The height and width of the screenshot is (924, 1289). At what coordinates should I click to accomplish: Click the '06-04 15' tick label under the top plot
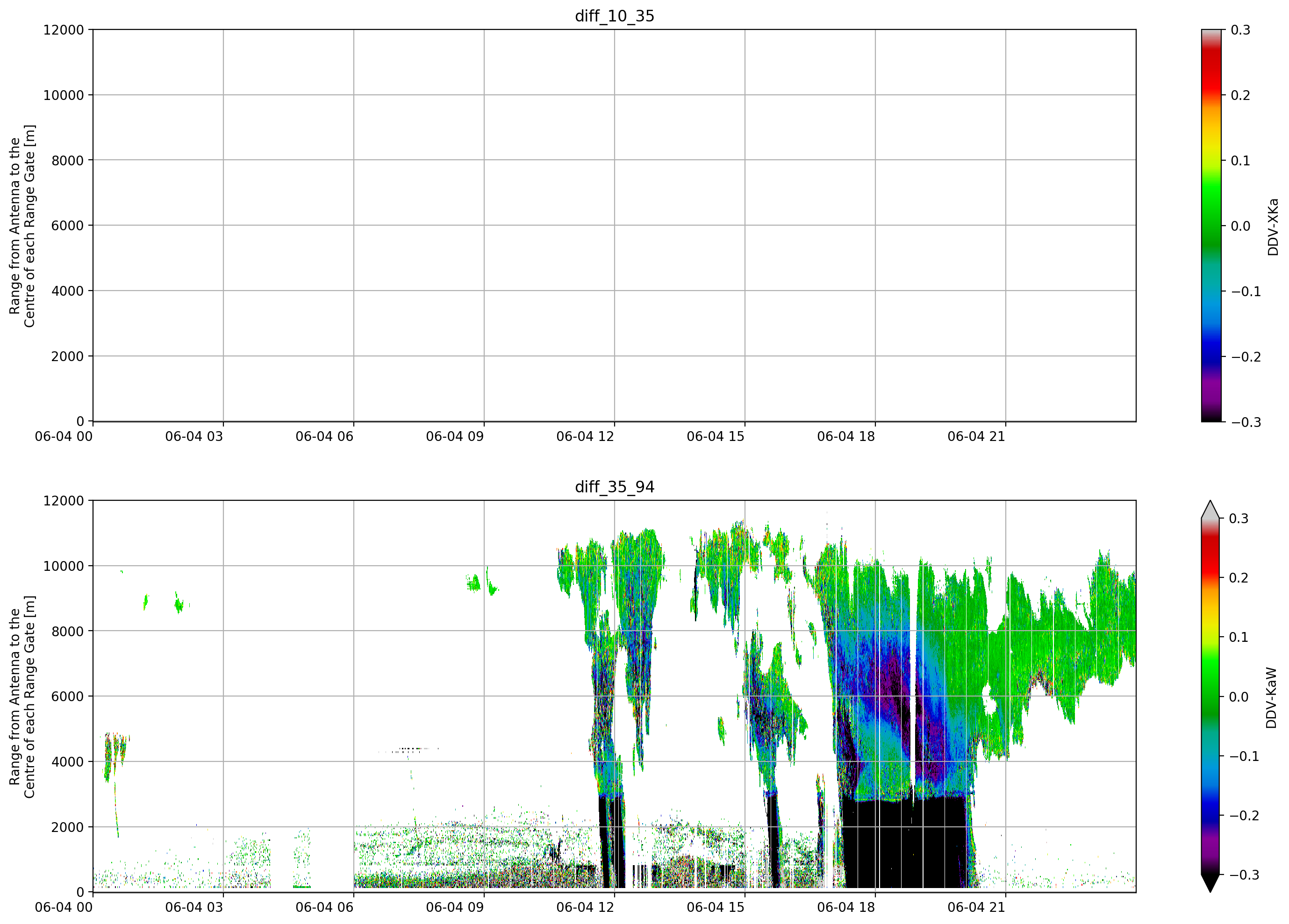[716, 437]
